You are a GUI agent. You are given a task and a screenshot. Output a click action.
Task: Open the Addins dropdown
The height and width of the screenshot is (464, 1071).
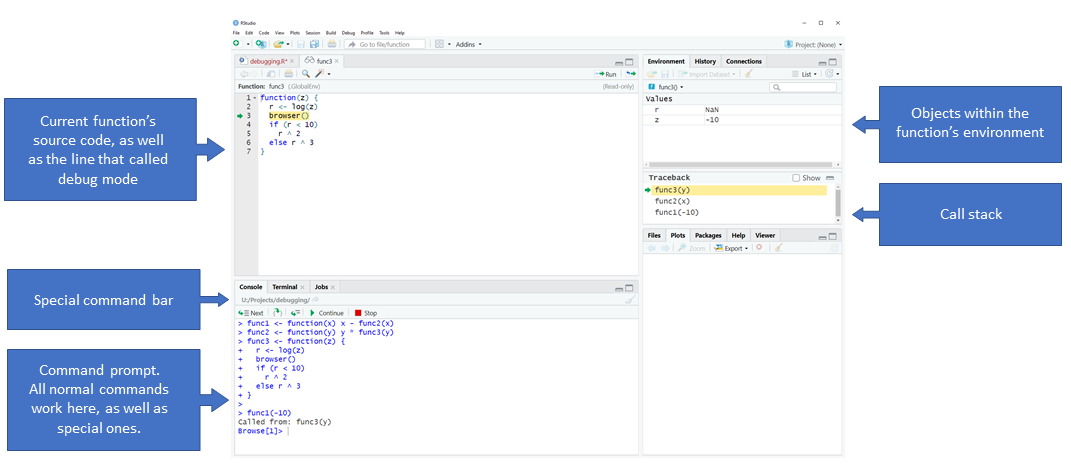click(x=469, y=44)
